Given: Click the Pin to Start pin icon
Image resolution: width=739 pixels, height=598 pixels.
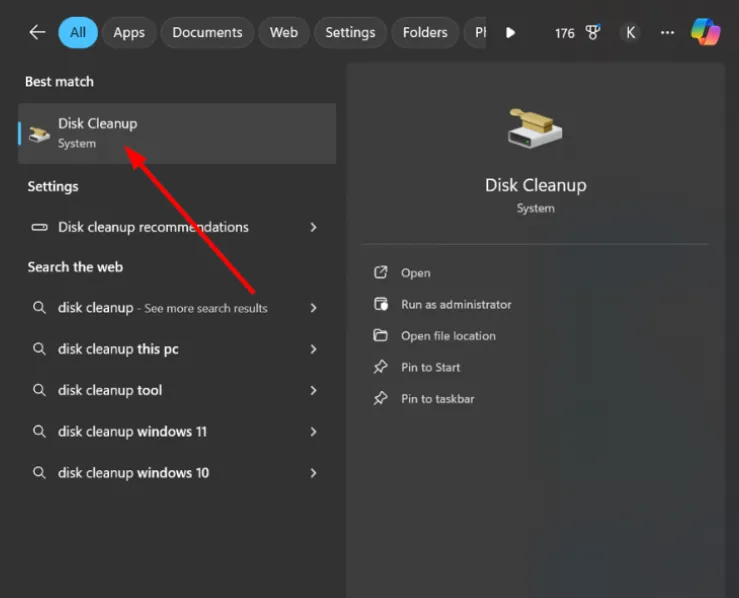Looking at the screenshot, I should click(x=380, y=367).
